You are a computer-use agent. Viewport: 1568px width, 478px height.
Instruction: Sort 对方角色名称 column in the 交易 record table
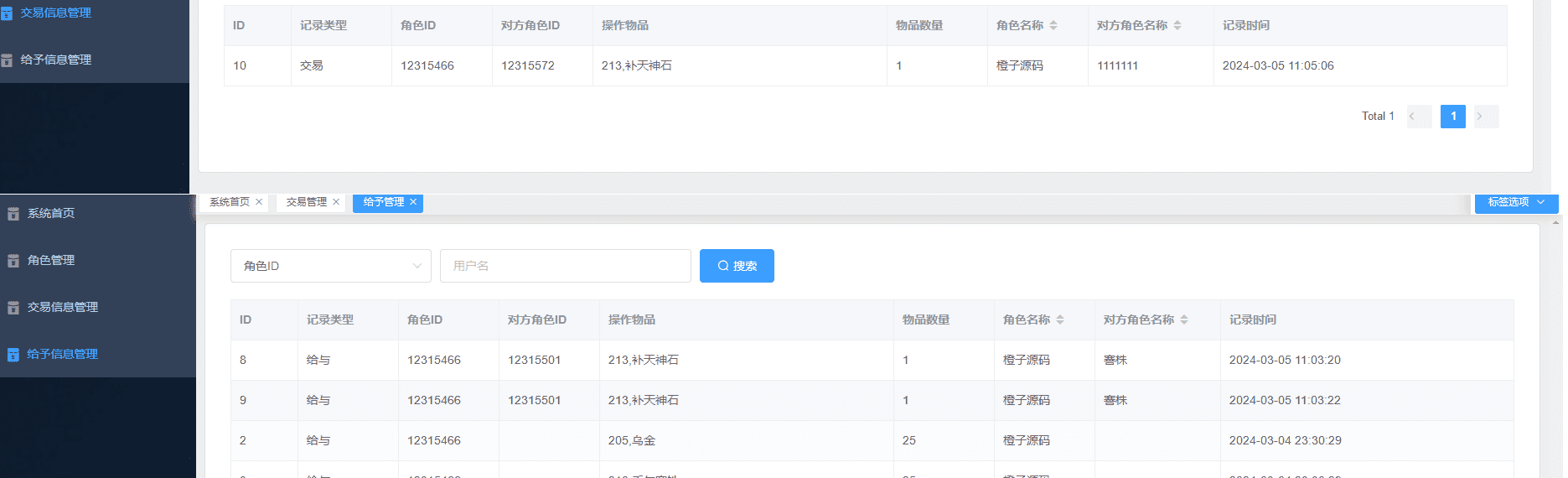click(1177, 25)
